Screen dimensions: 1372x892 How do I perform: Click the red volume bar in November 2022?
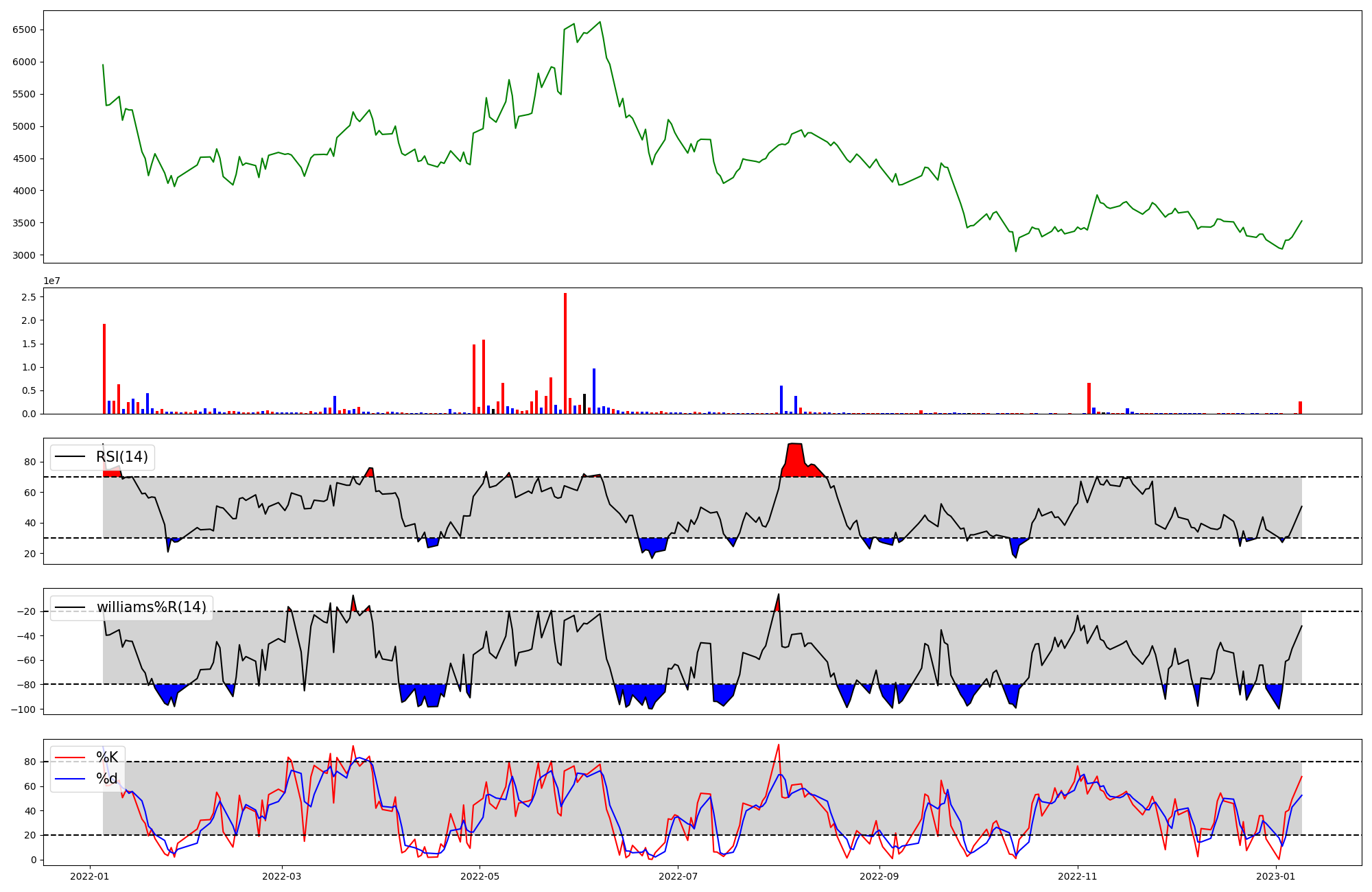[x=1089, y=399]
